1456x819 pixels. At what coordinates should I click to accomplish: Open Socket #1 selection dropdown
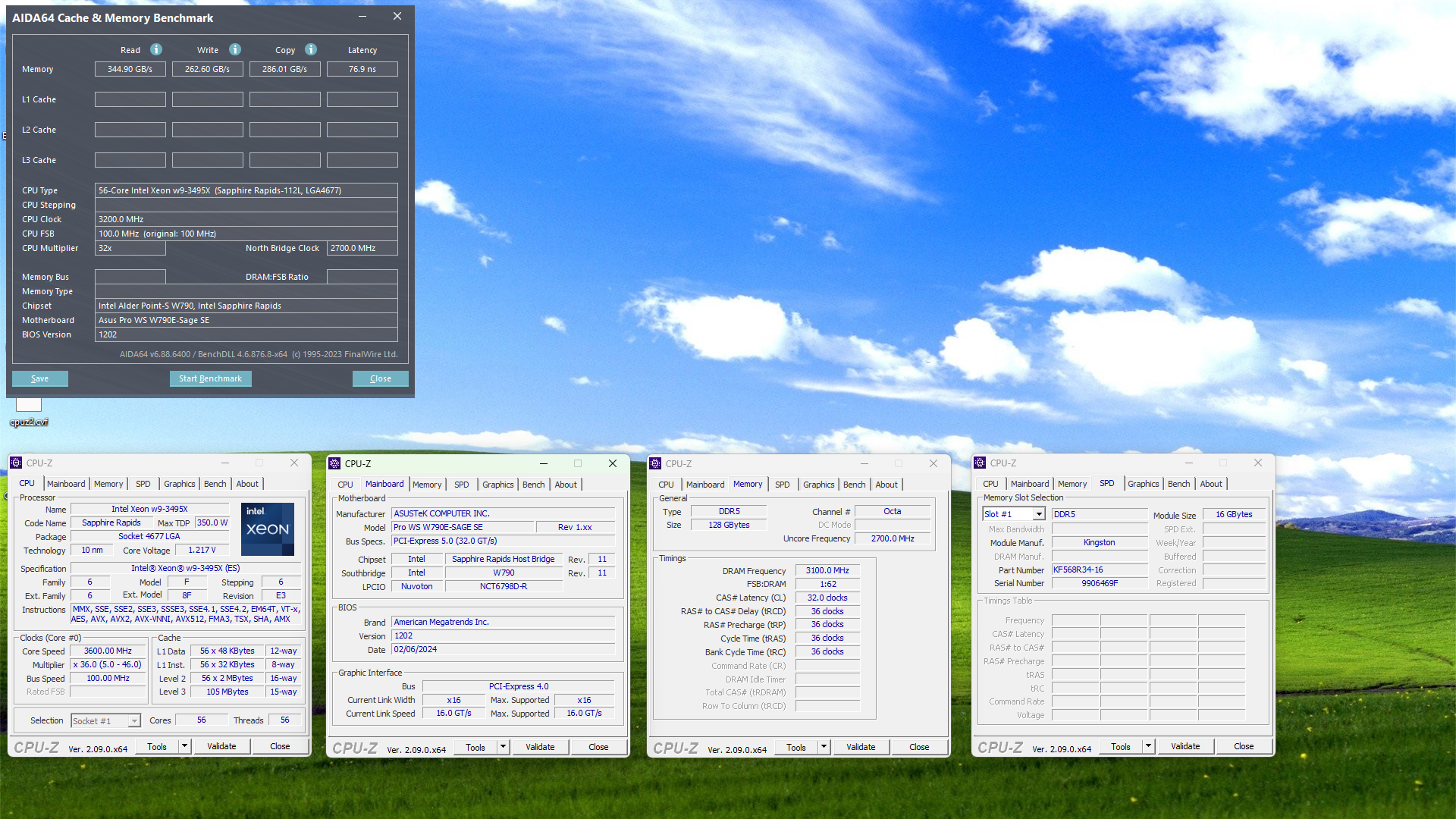click(x=106, y=720)
